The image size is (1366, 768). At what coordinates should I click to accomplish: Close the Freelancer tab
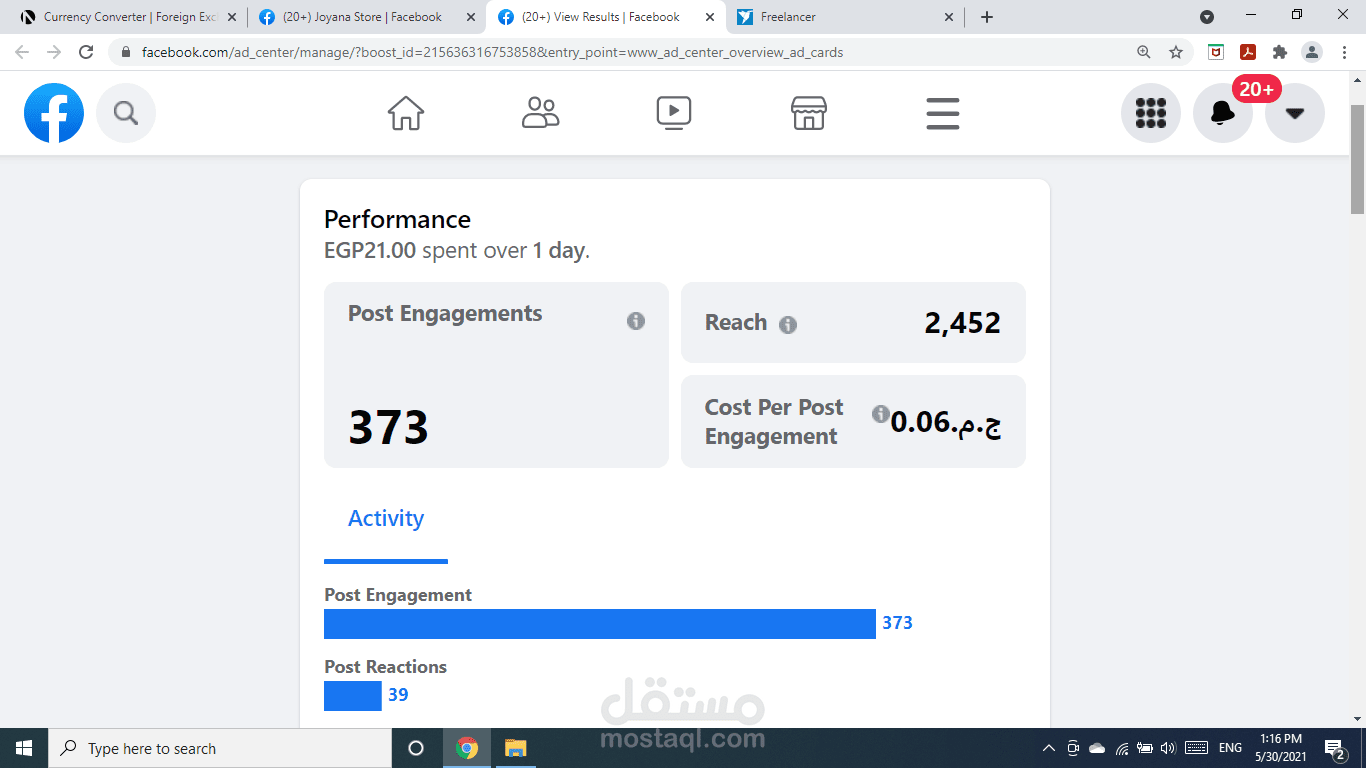(949, 17)
